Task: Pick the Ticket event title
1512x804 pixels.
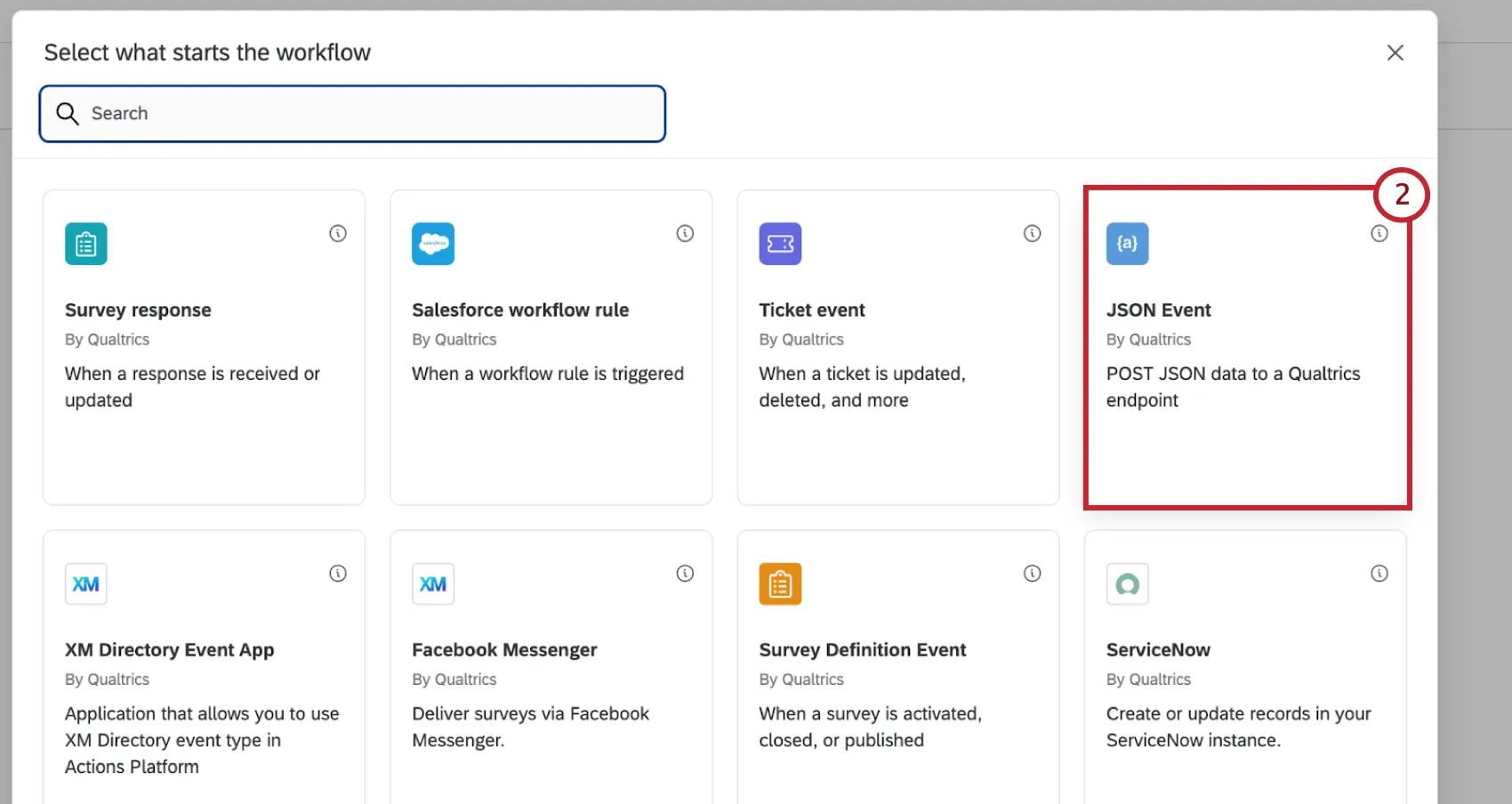Action: [811, 310]
